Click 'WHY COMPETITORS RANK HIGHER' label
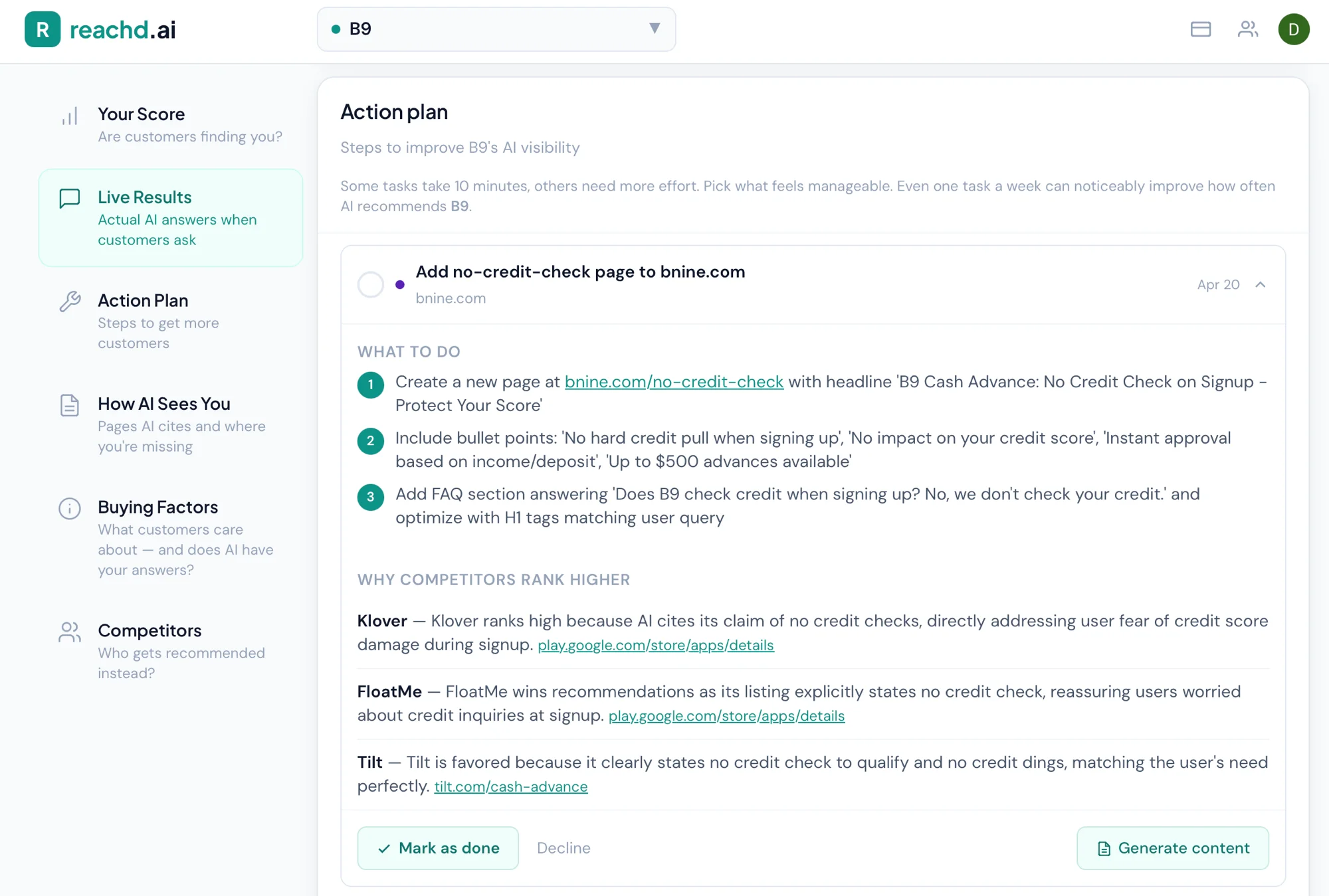The image size is (1329, 896). [x=494, y=579]
